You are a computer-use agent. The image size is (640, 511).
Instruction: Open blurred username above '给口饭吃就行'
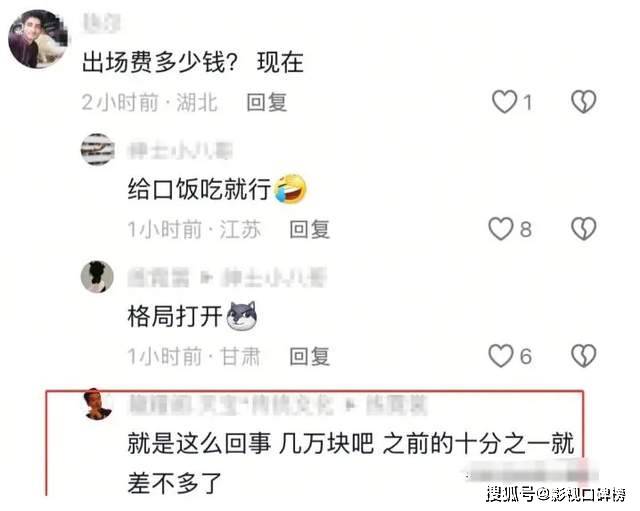(x=180, y=151)
